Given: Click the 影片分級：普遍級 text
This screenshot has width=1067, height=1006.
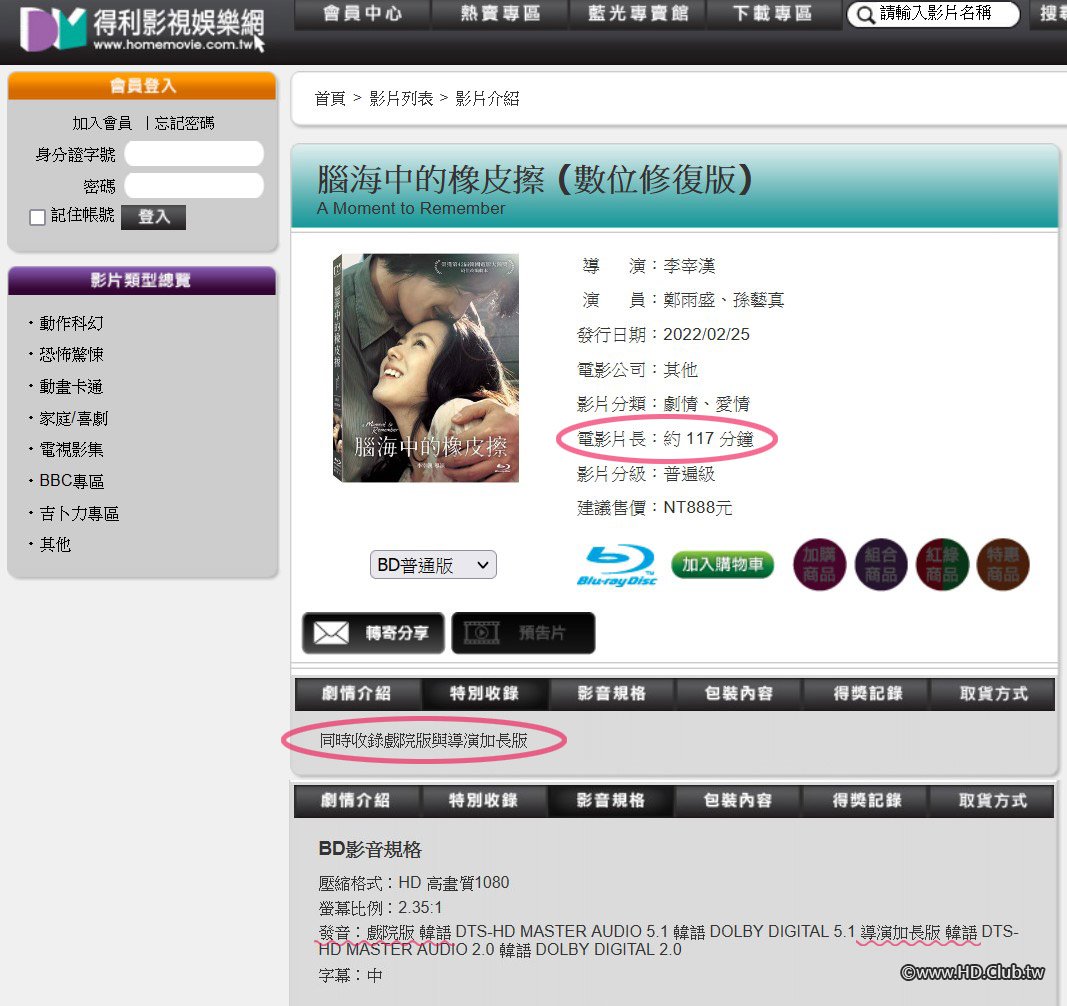Looking at the screenshot, I should (646, 474).
